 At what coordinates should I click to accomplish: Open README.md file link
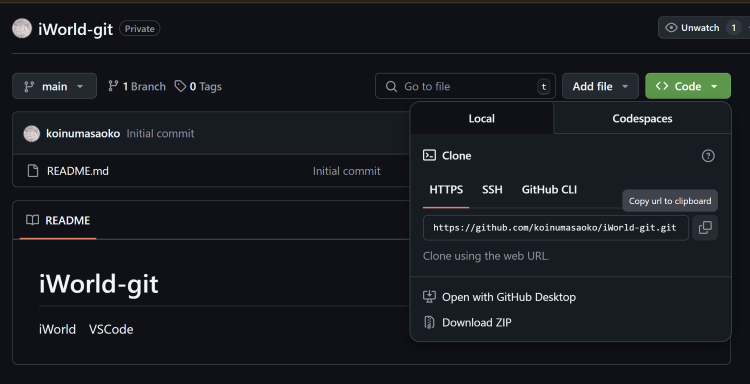77,171
